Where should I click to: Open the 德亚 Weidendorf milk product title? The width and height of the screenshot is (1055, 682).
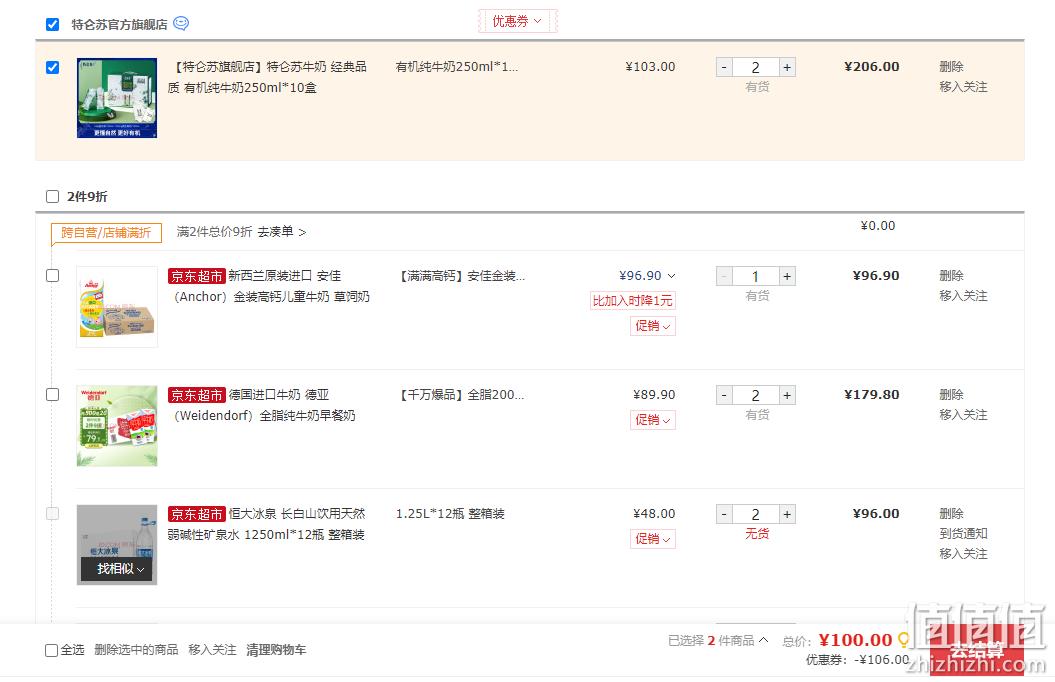click(262, 406)
